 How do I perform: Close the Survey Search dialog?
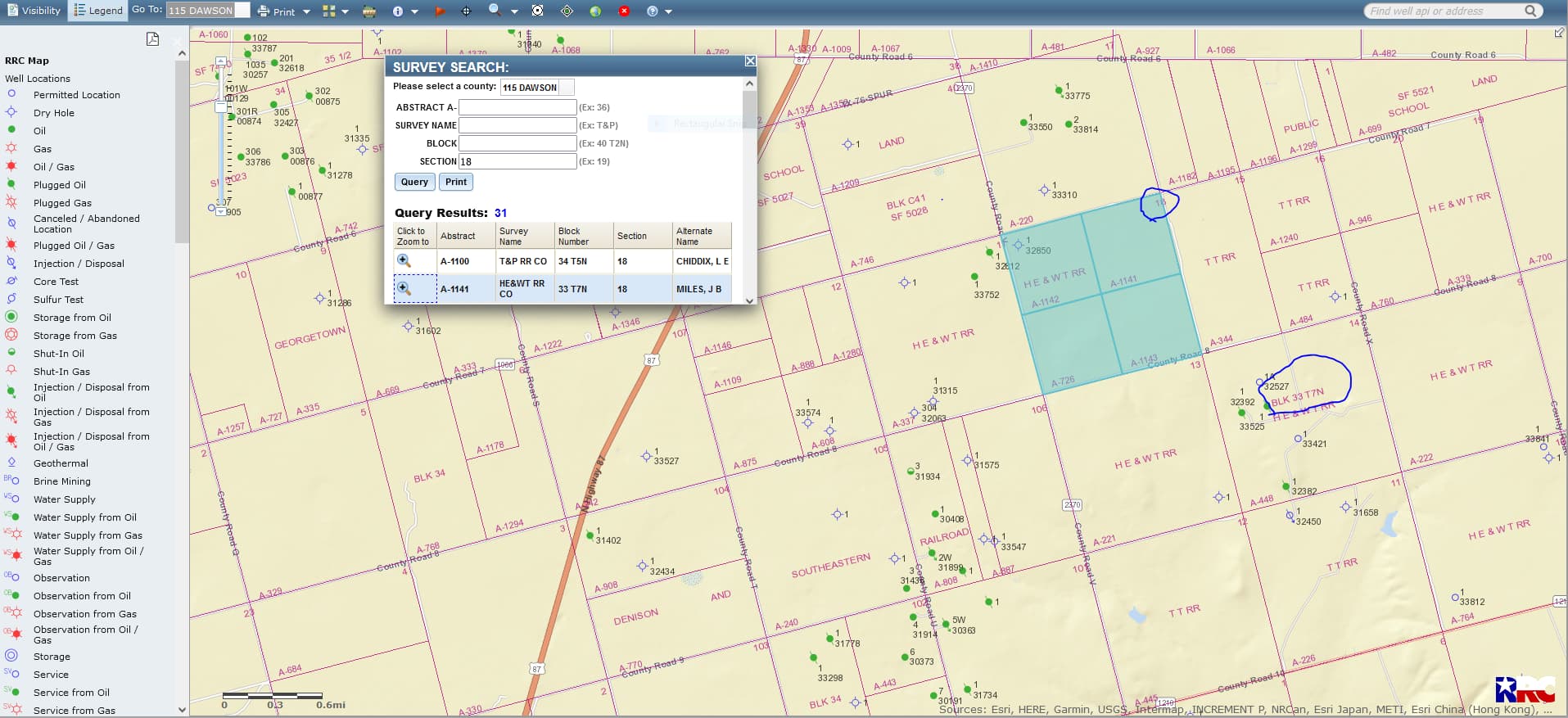click(749, 61)
